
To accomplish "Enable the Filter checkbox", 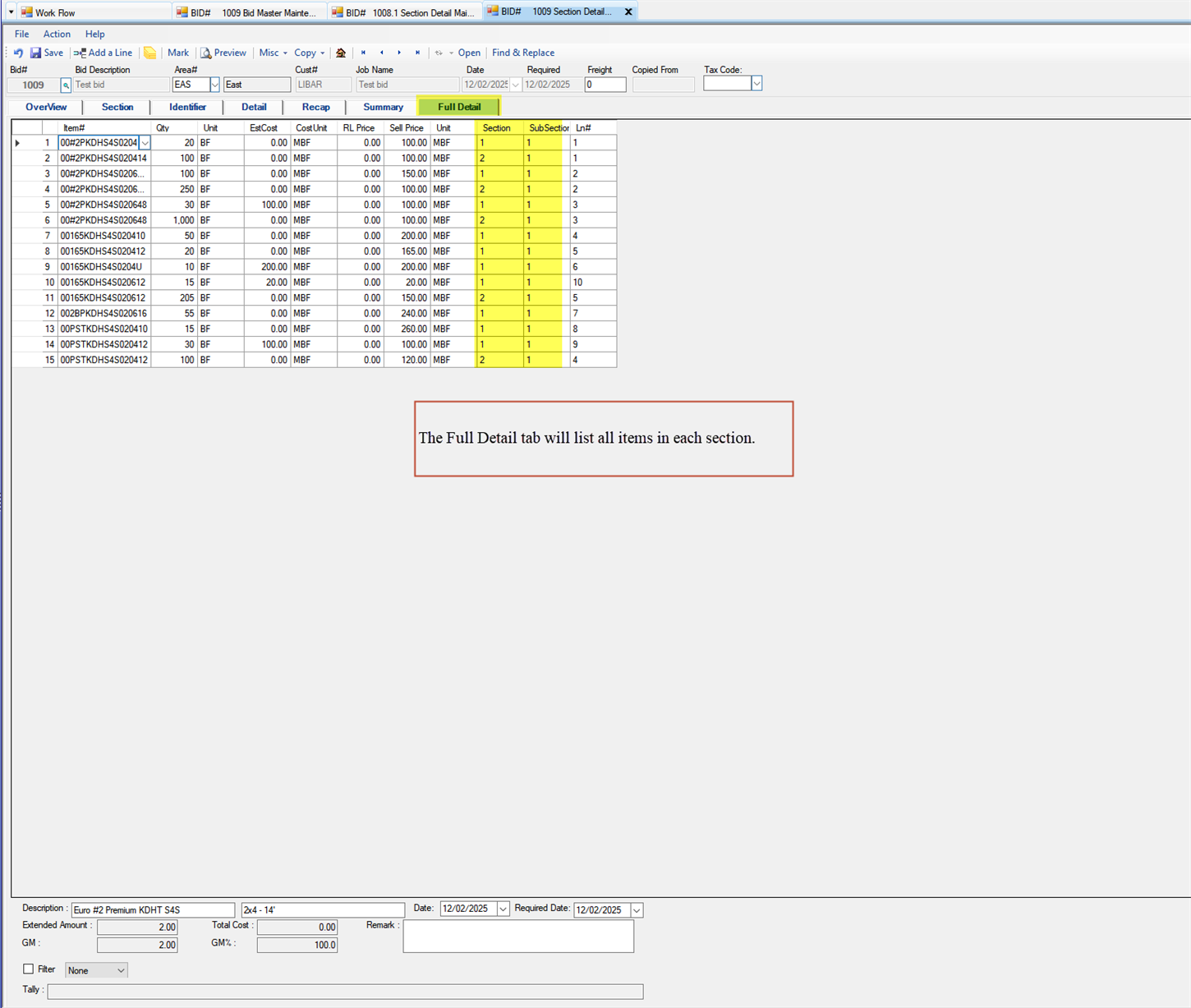I will click(x=29, y=969).
